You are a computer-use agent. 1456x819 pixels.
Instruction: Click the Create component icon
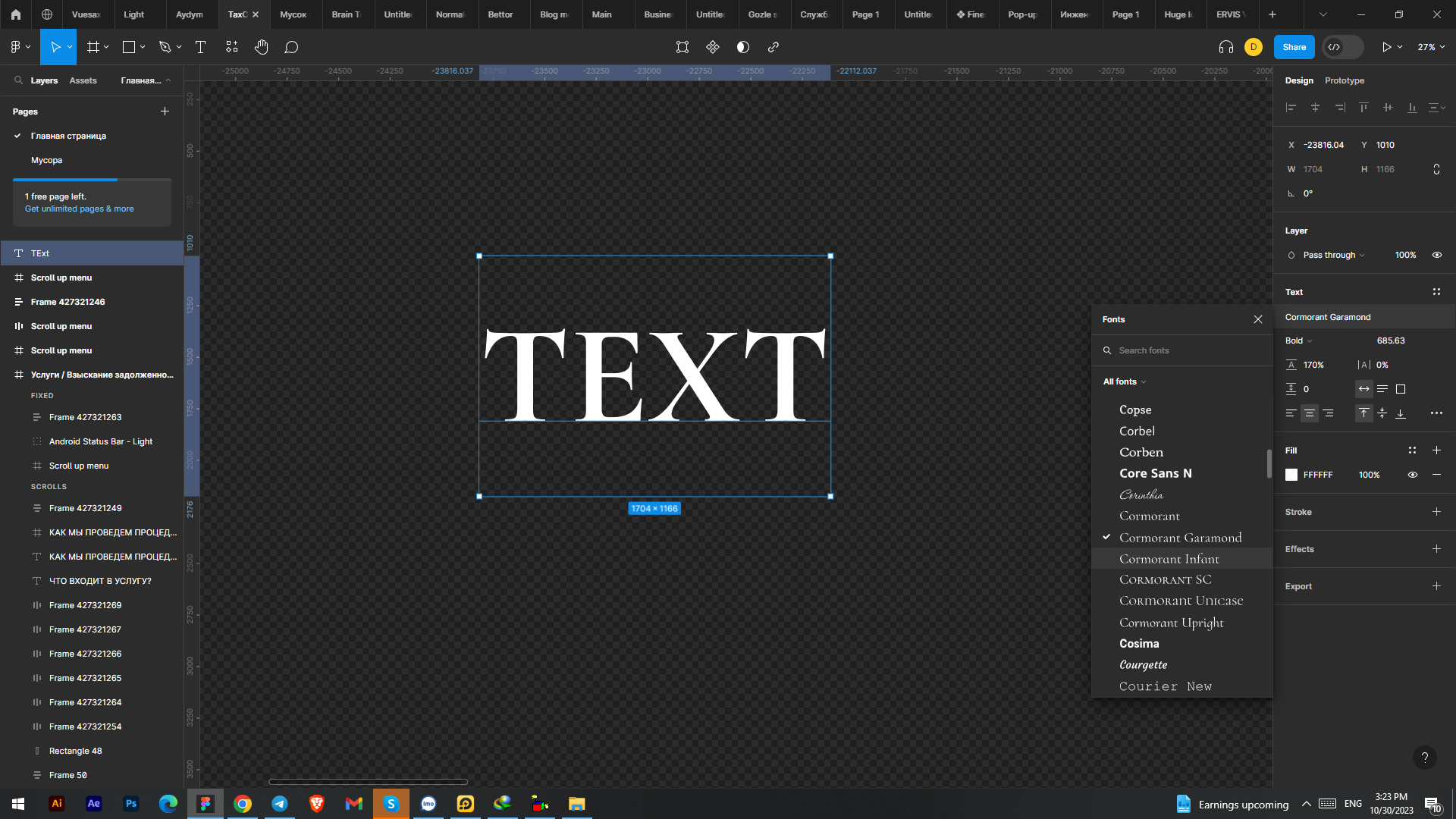(x=713, y=47)
